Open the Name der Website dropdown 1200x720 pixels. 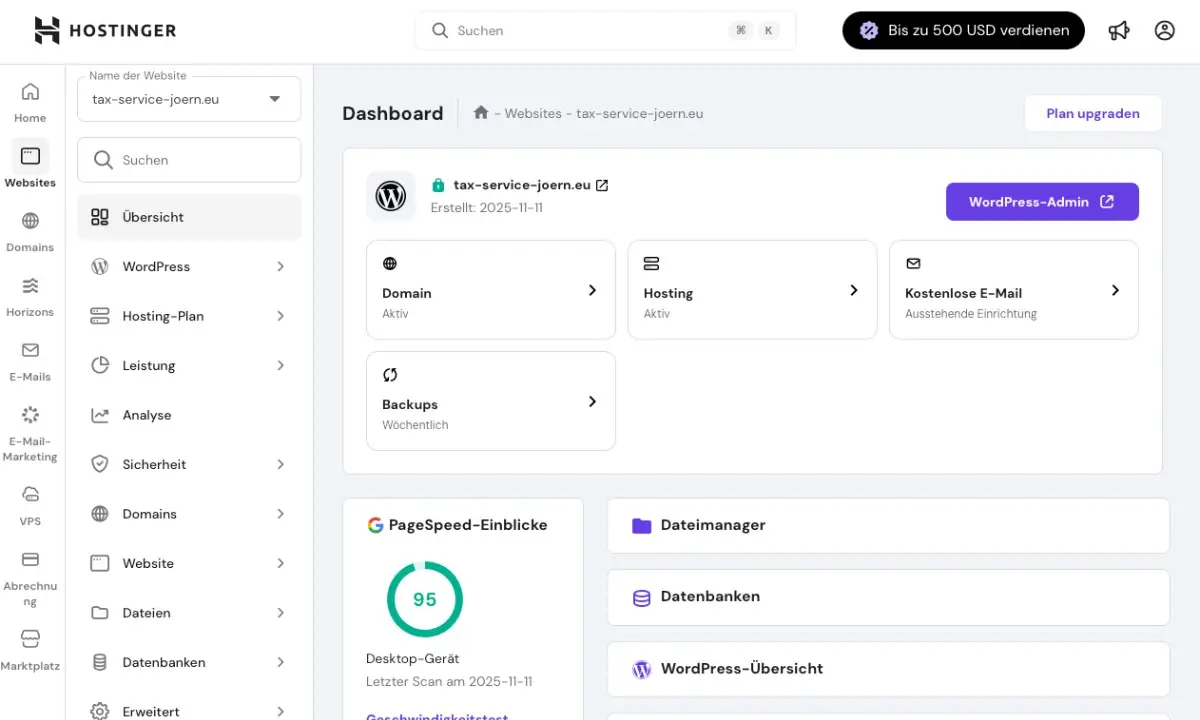(189, 99)
